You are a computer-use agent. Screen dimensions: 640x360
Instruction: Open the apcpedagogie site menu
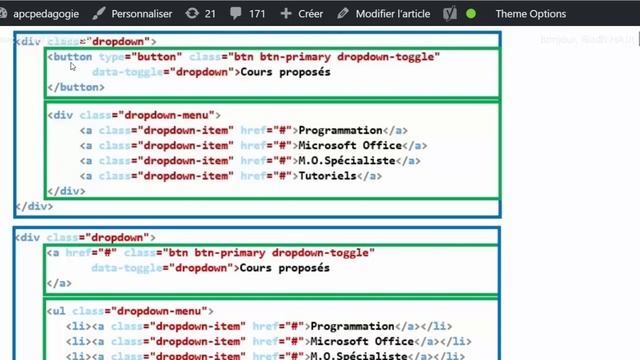(x=46, y=14)
